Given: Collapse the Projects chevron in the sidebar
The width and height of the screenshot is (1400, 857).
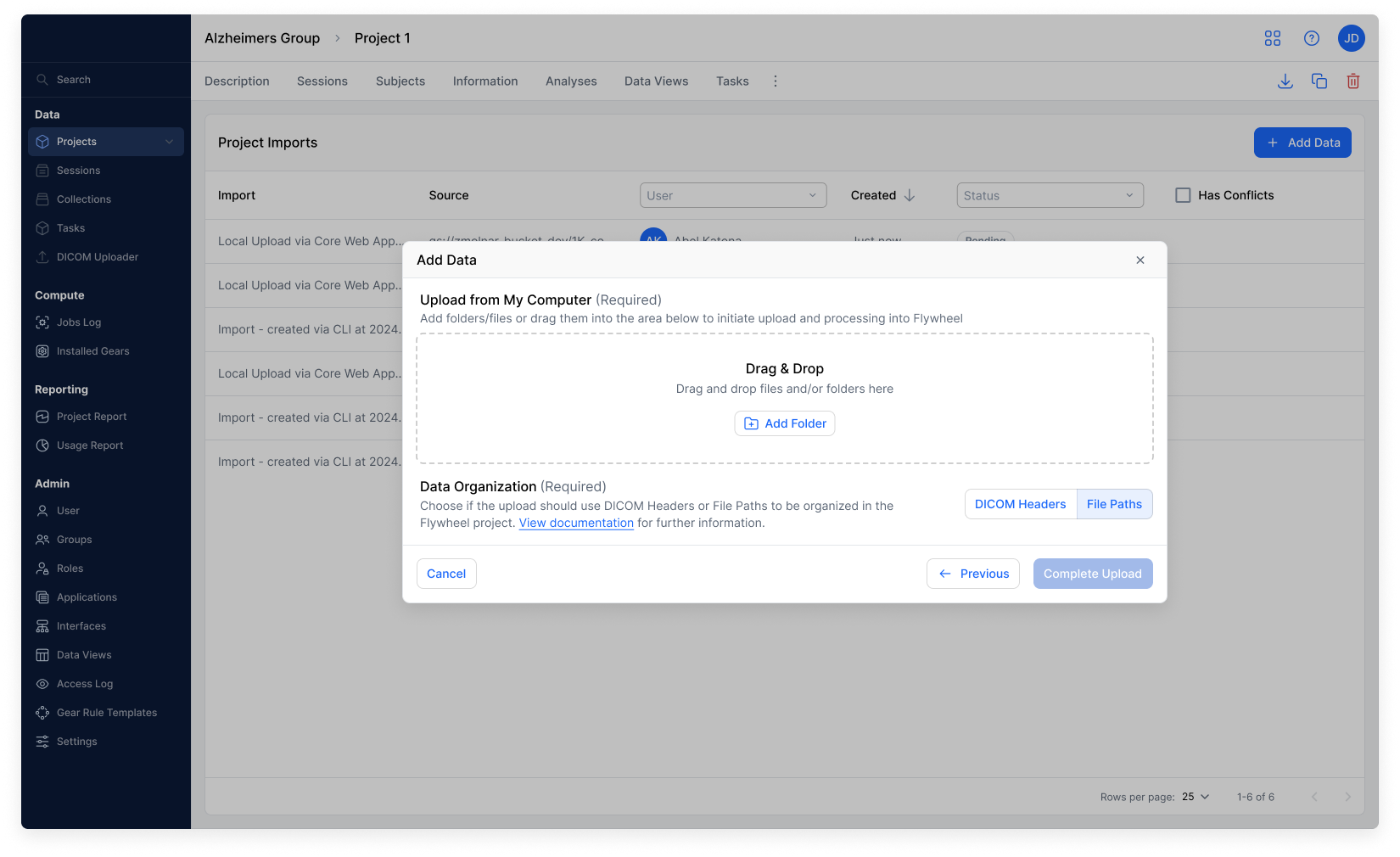Looking at the screenshot, I should click(169, 142).
